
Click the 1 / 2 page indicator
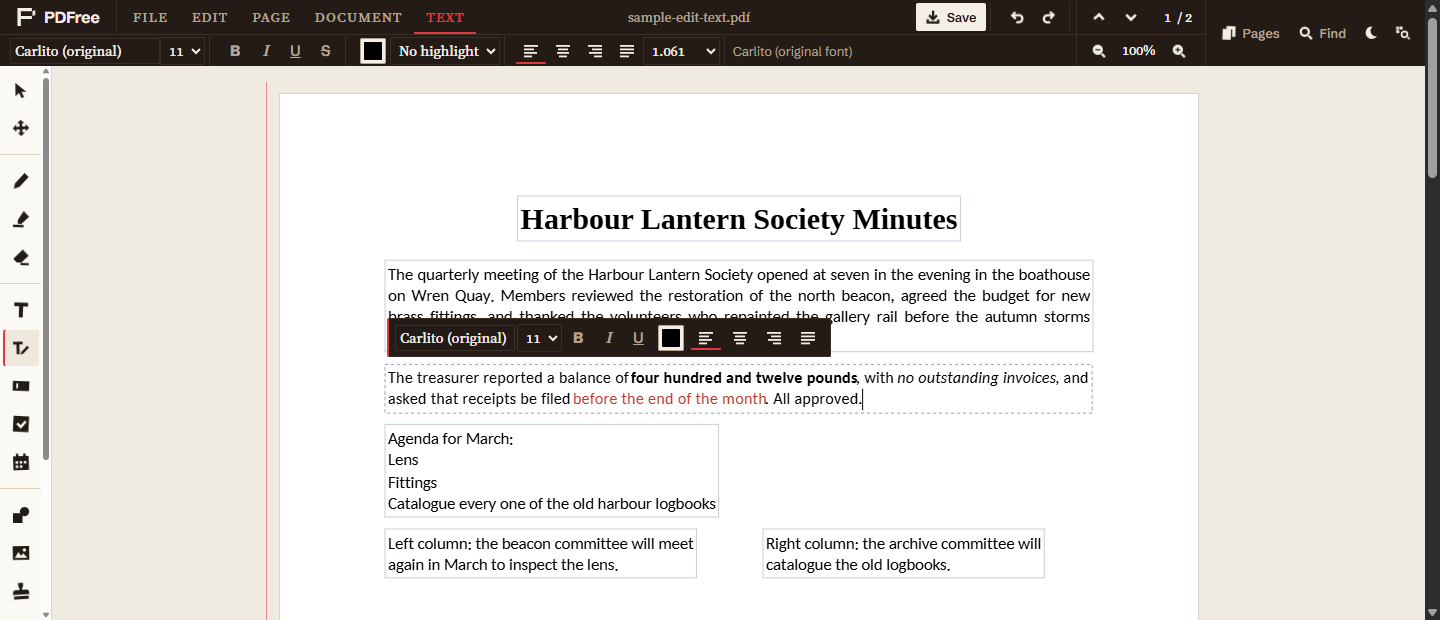click(1178, 18)
